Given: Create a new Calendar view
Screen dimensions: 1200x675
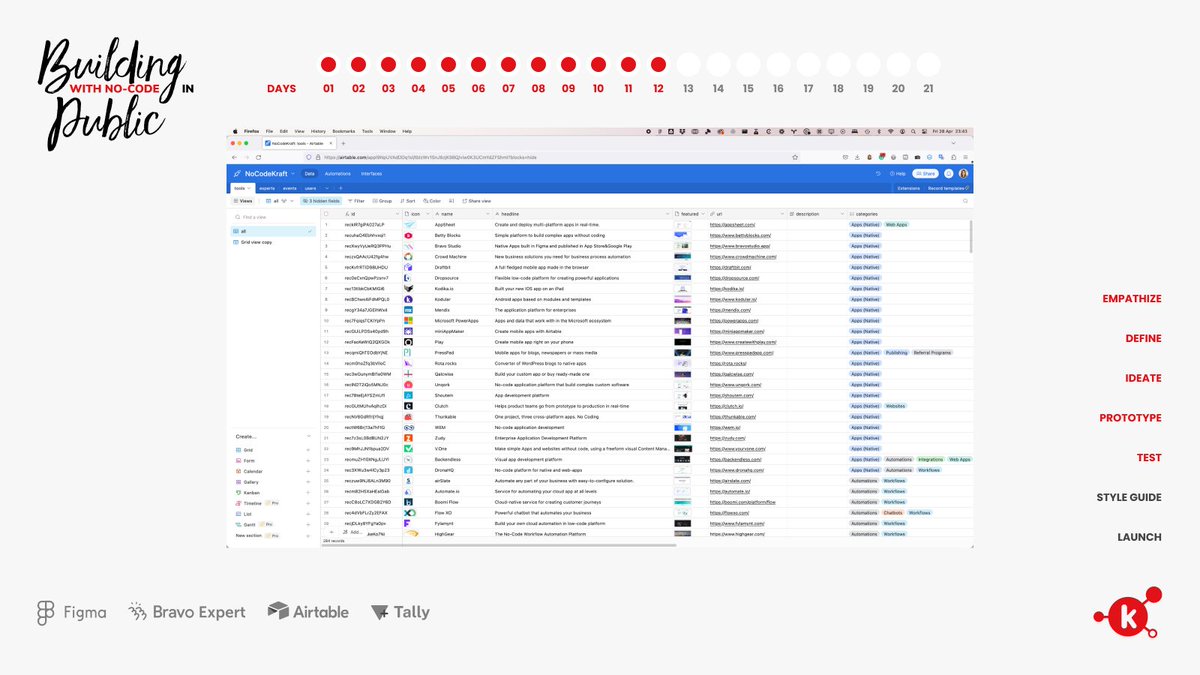Looking at the screenshot, I should [271, 471].
